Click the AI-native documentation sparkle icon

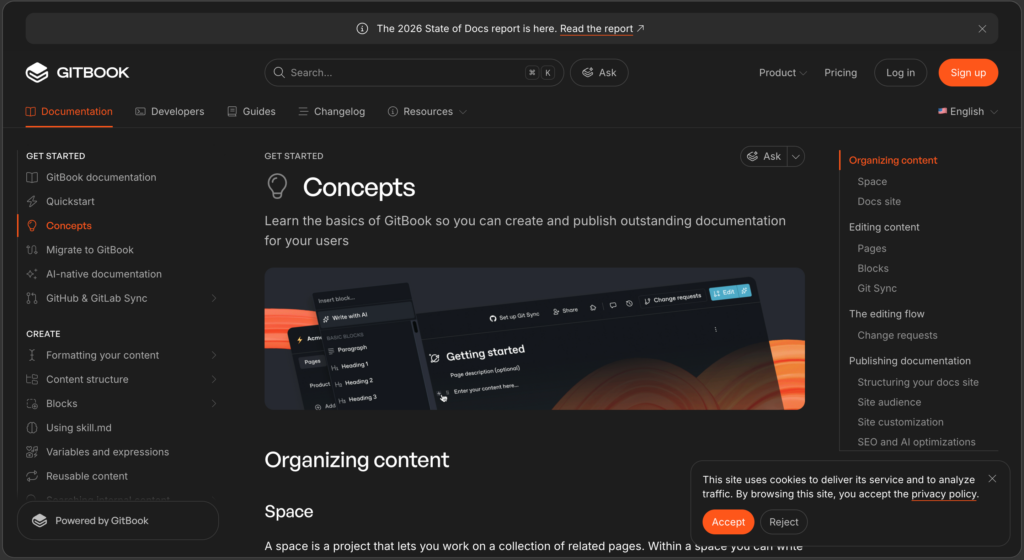(32, 274)
